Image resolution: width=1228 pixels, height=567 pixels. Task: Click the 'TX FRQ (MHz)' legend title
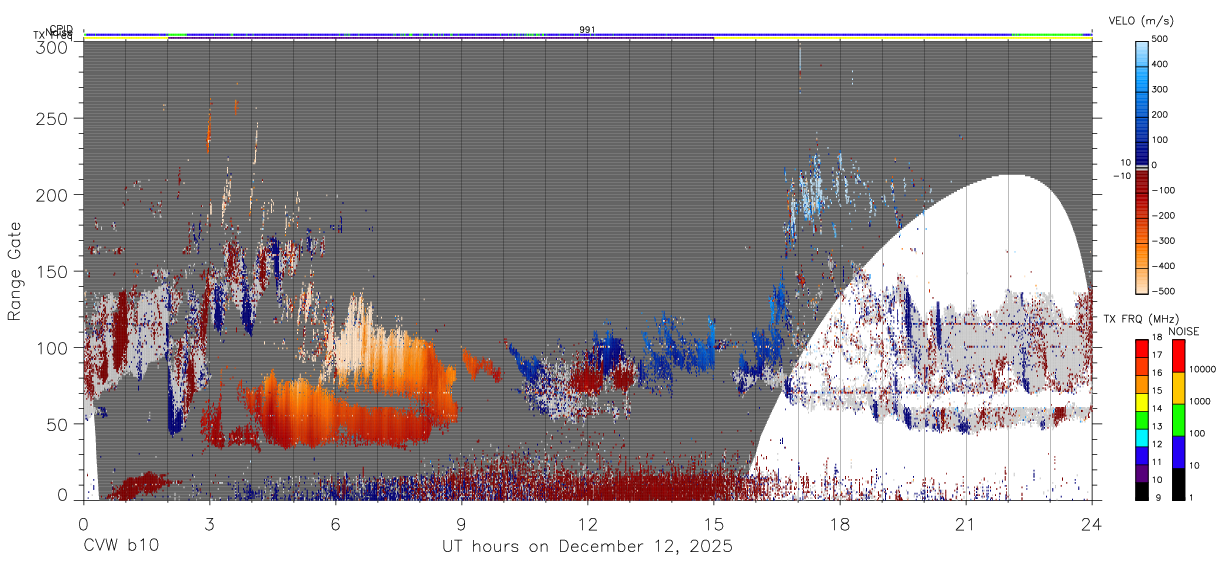(x=1139, y=319)
